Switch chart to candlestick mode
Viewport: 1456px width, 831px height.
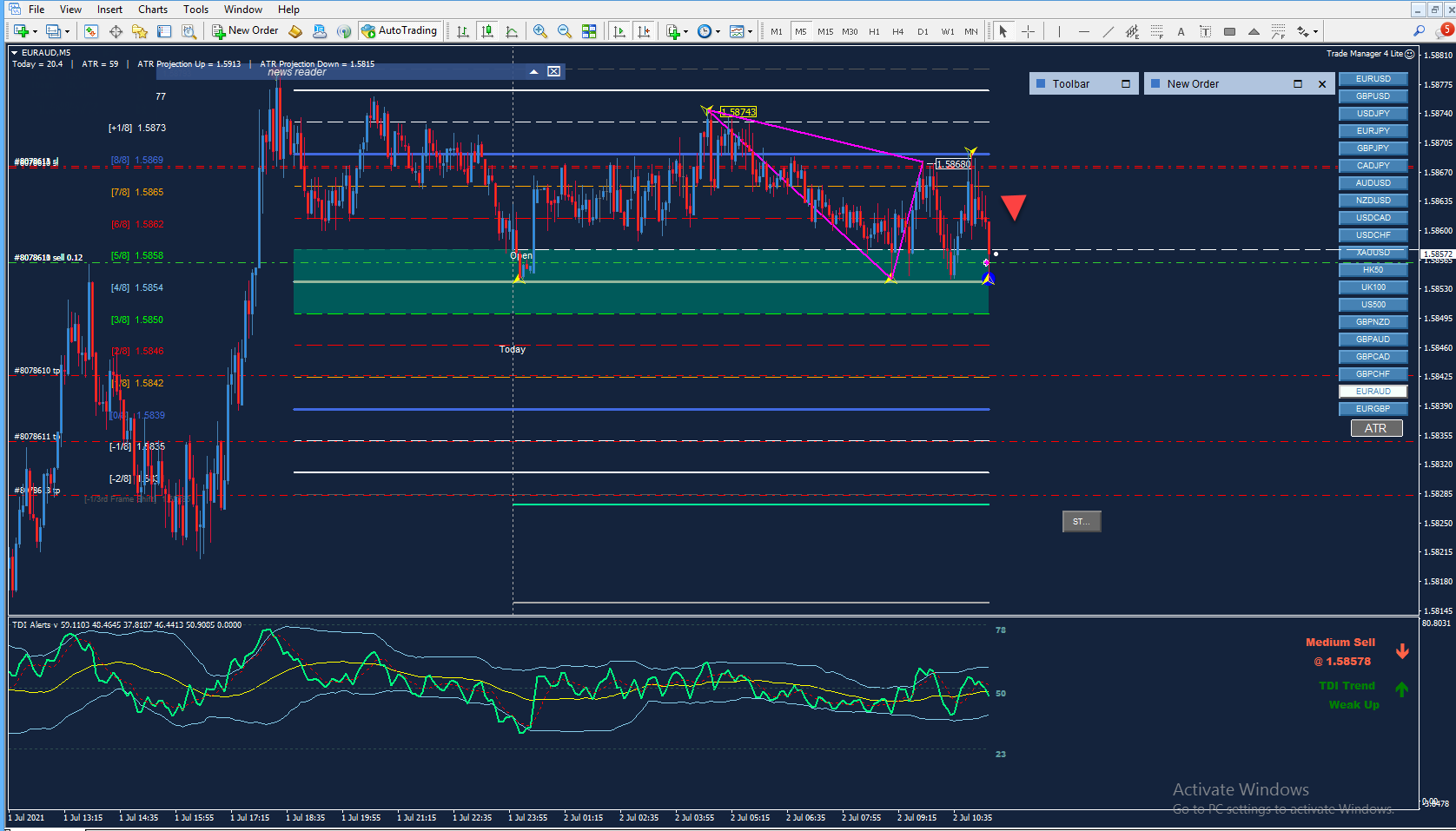[x=487, y=31]
